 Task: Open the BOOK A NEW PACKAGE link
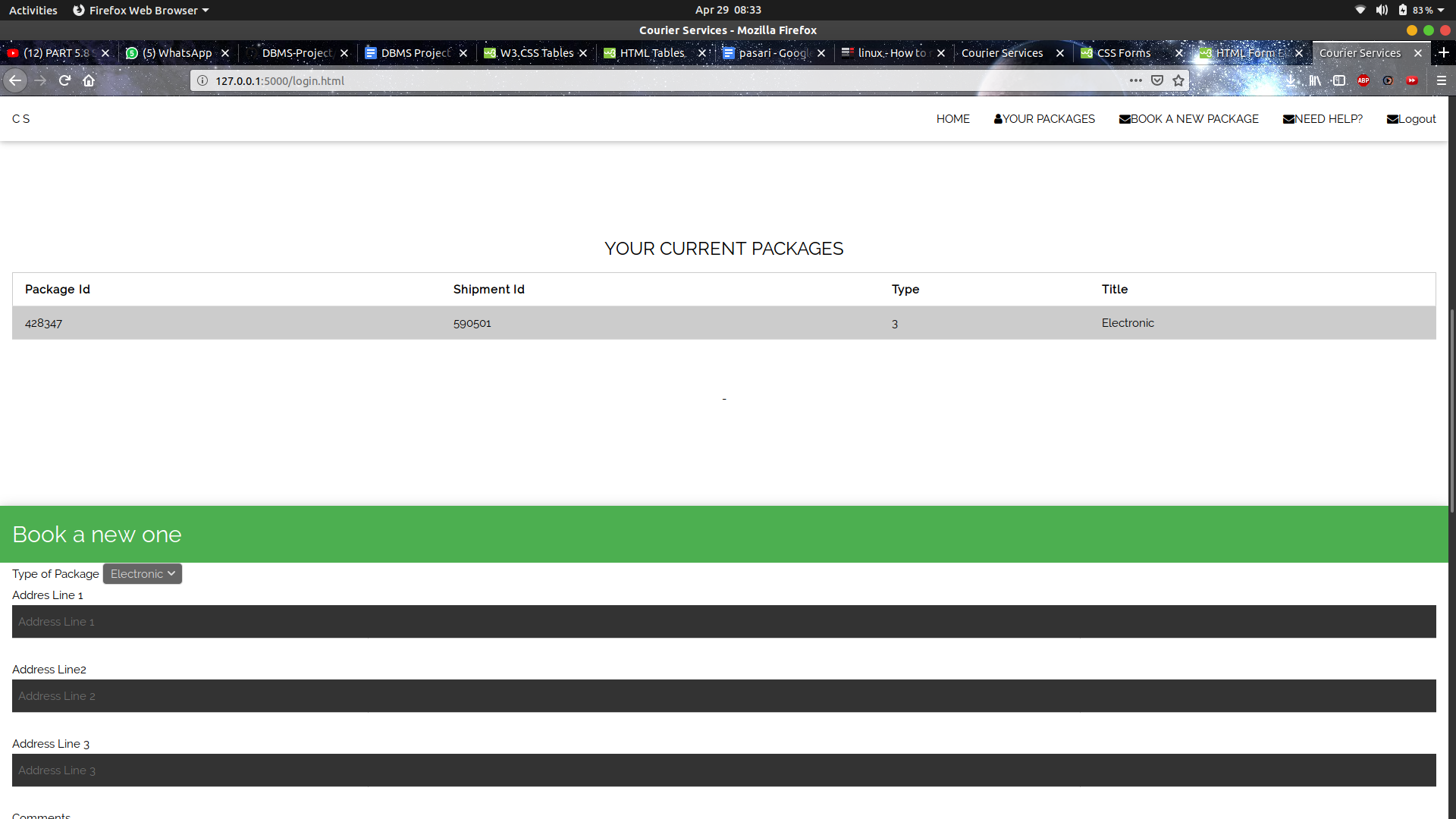click(1188, 119)
